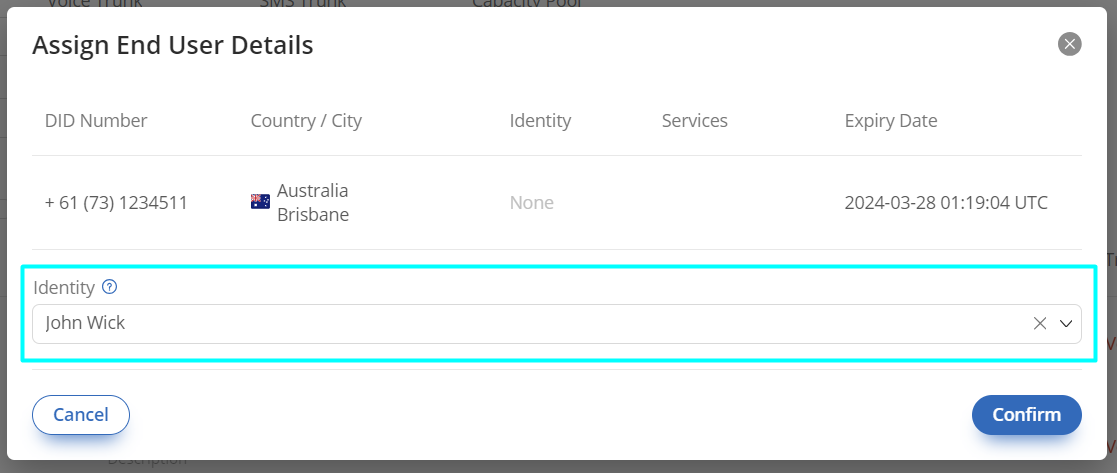
Task: Select the Country / City column header
Action: tap(306, 121)
